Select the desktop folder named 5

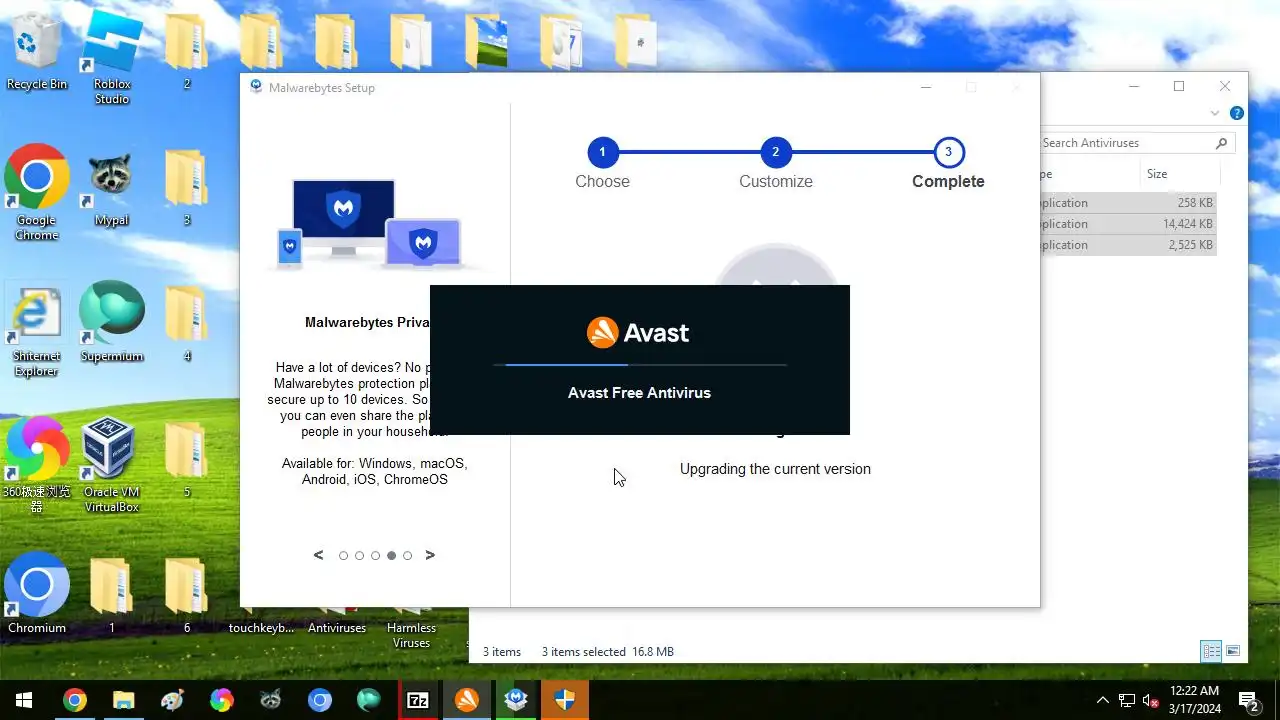pyautogui.click(x=186, y=458)
